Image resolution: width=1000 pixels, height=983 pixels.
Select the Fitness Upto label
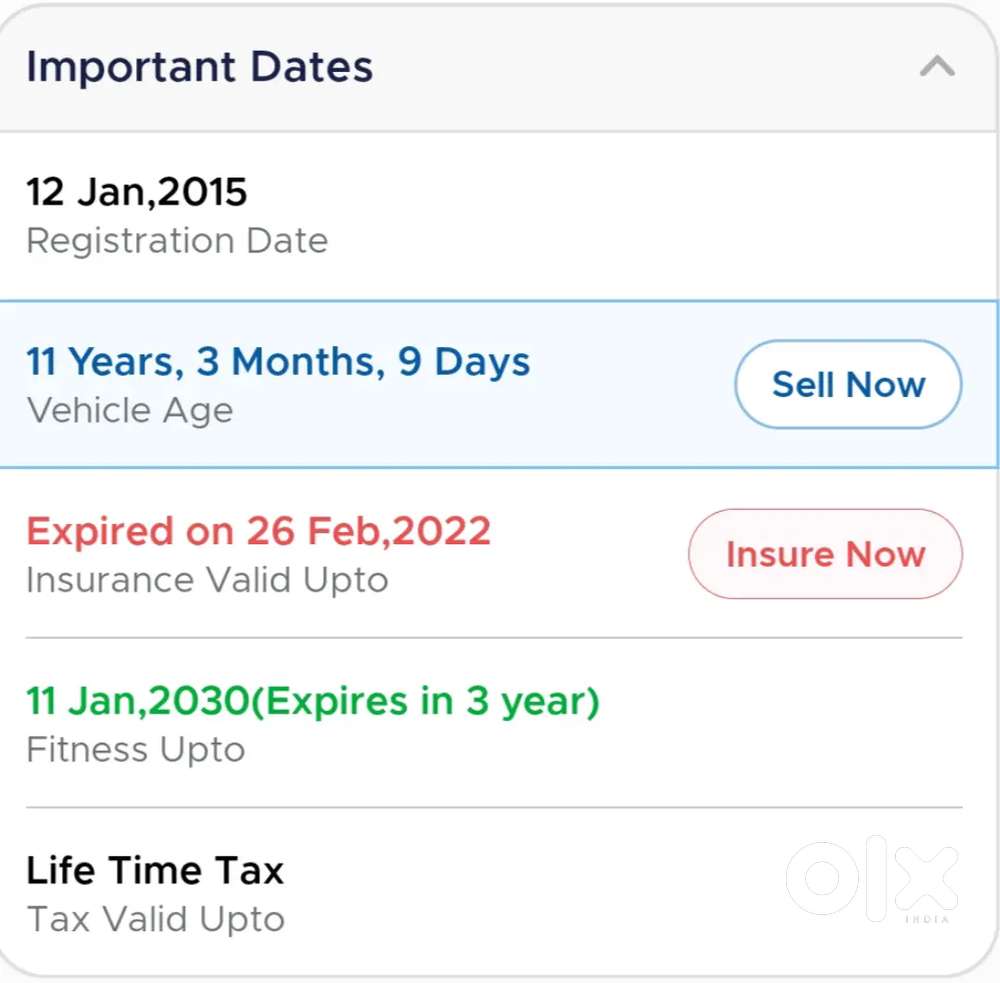(x=135, y=750)
